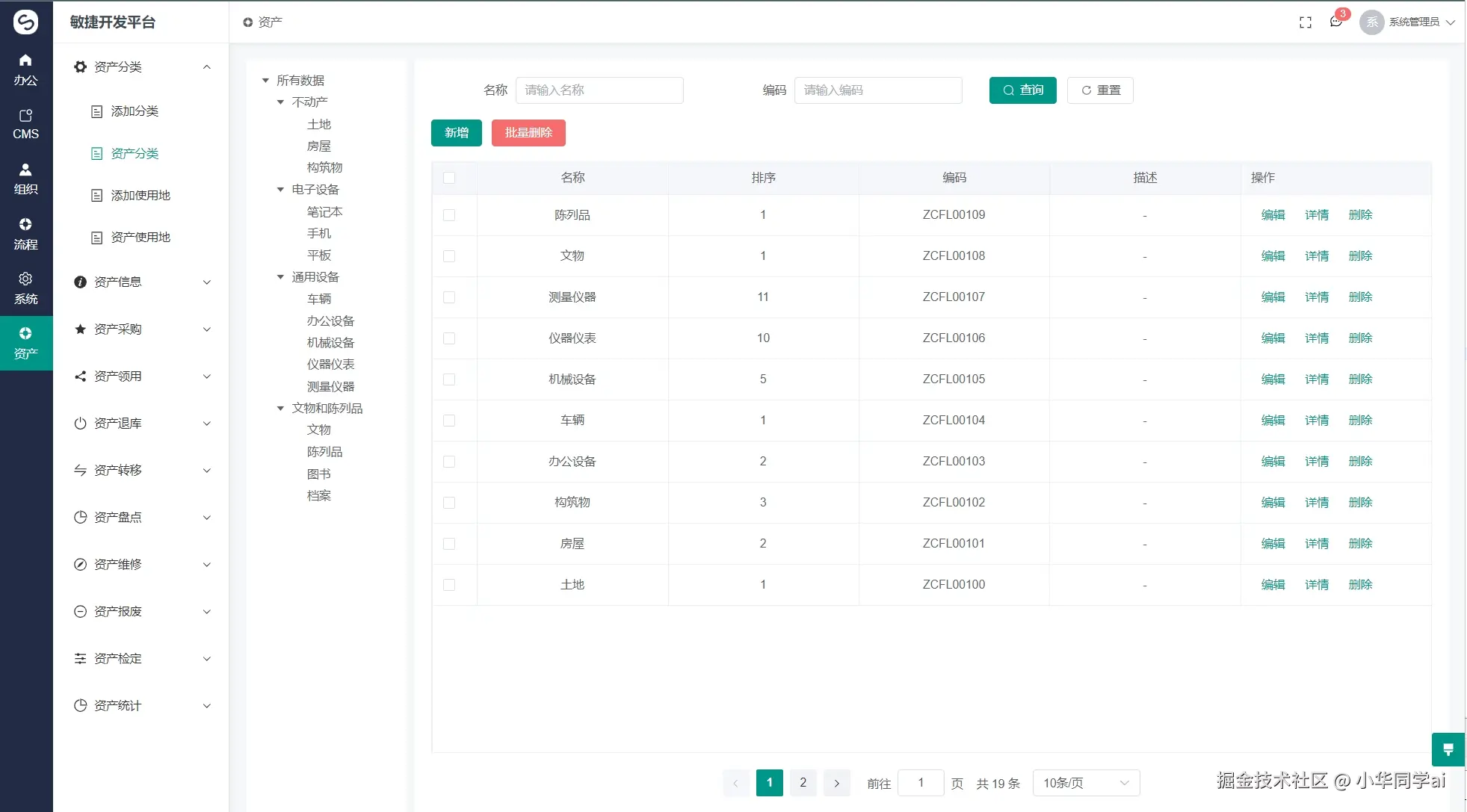
Task: Focus the 编码 search input field
Action: coord(877,90)
